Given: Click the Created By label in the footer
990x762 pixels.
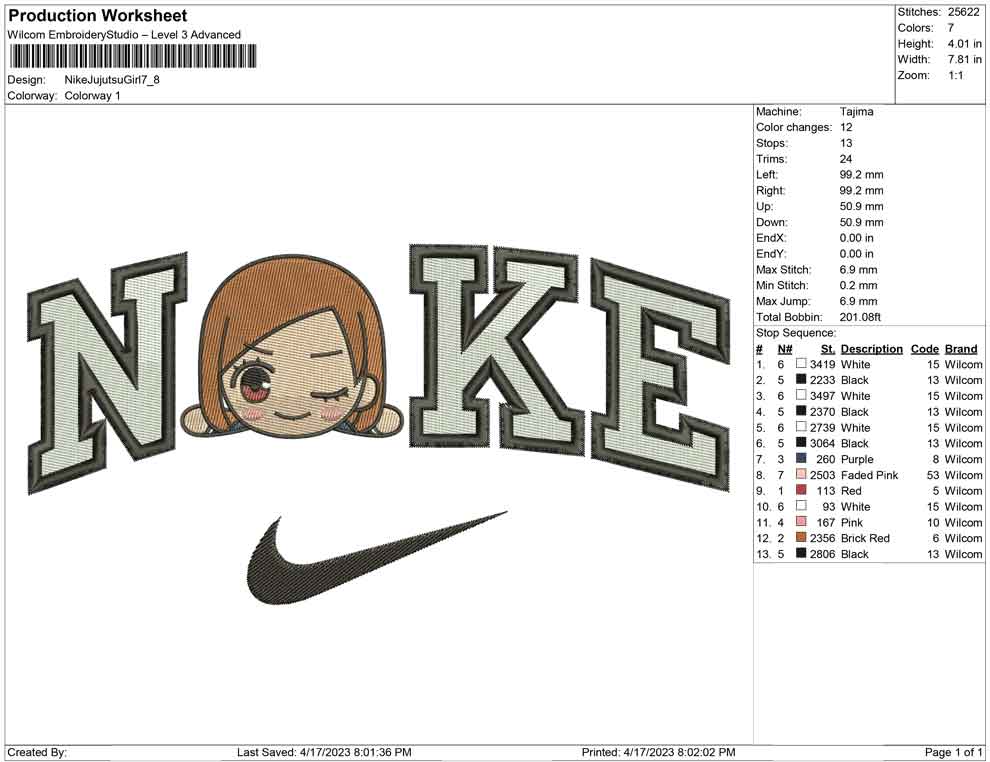Looking at the screenshot, I should pyautogui.click(x=37, y=753).
